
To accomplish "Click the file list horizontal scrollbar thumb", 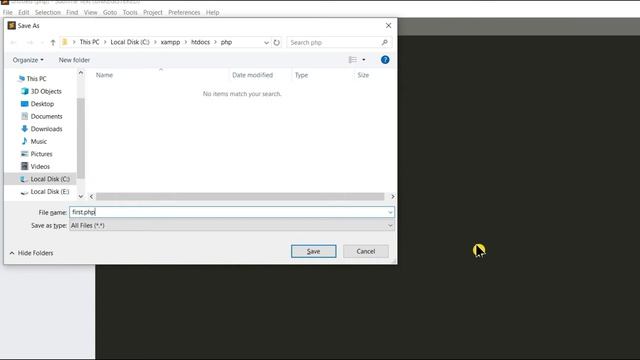I will point(240,197).
